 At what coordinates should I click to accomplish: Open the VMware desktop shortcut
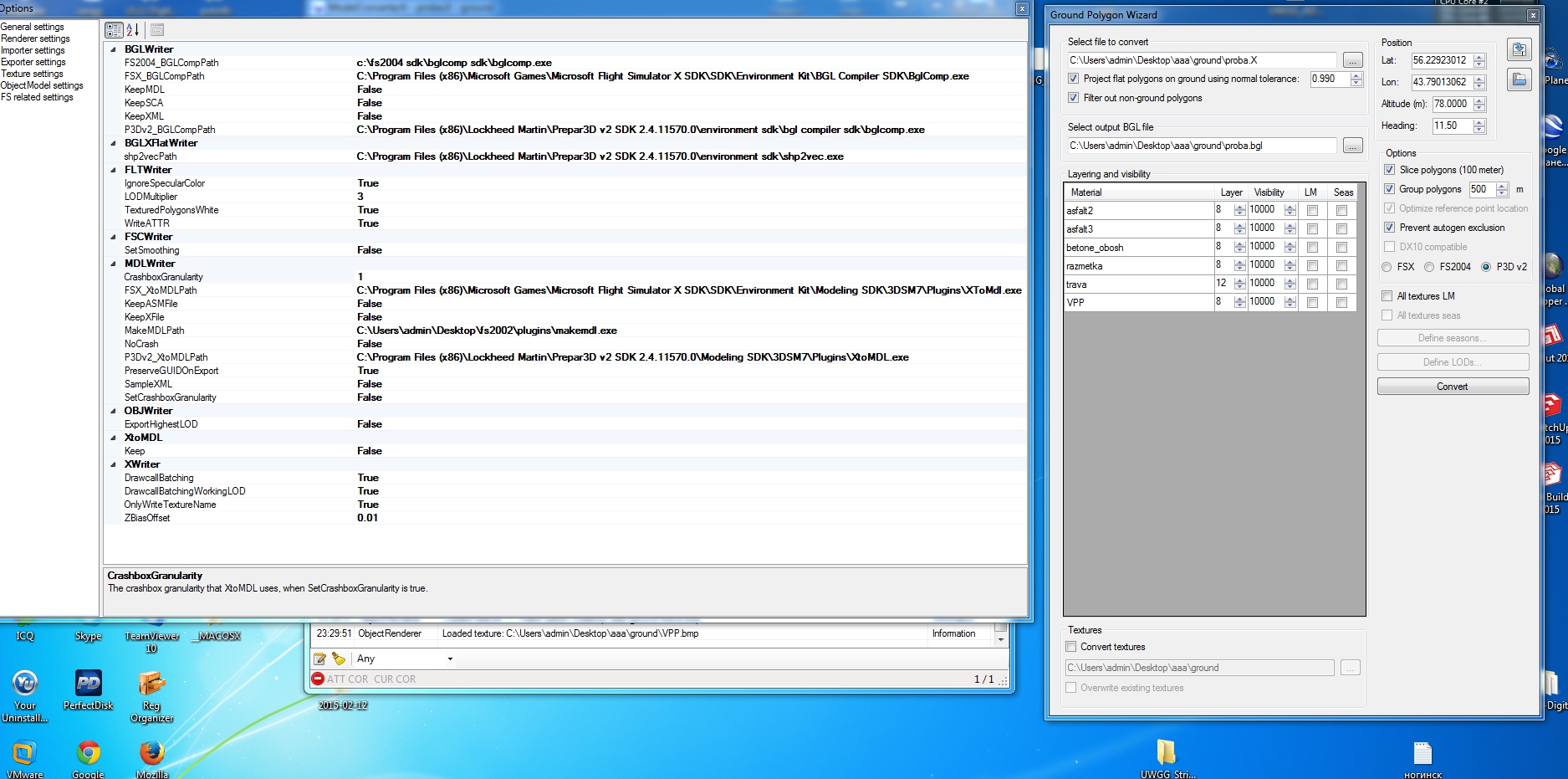[x=24, y=760]
